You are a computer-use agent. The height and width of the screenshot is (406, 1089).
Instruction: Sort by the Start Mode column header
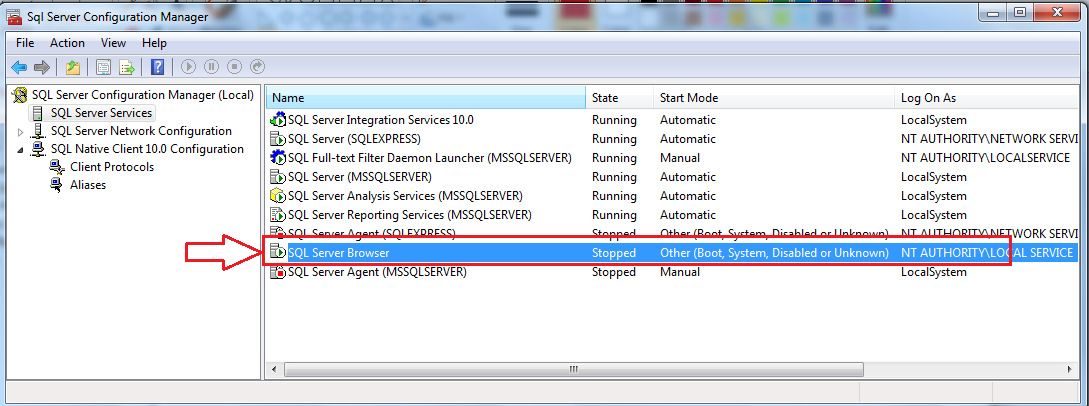point(774,98)
